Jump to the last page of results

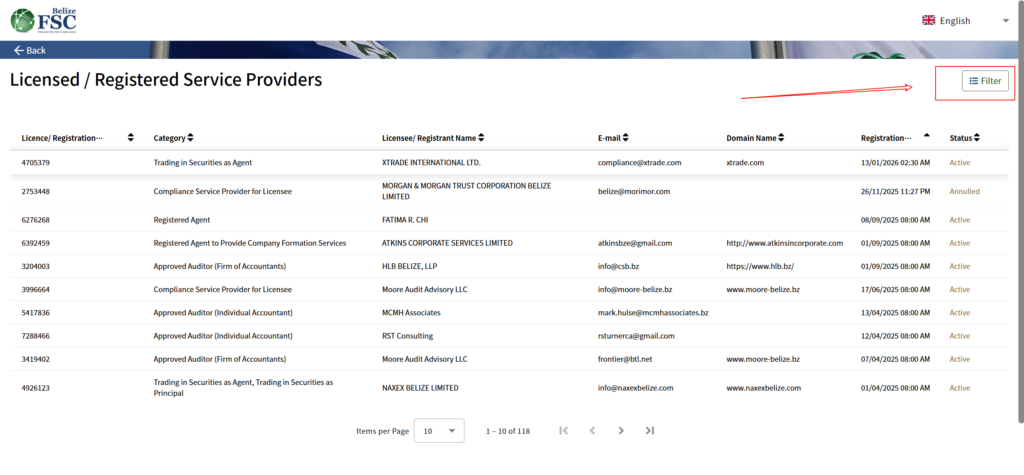(x=650, y=431)
